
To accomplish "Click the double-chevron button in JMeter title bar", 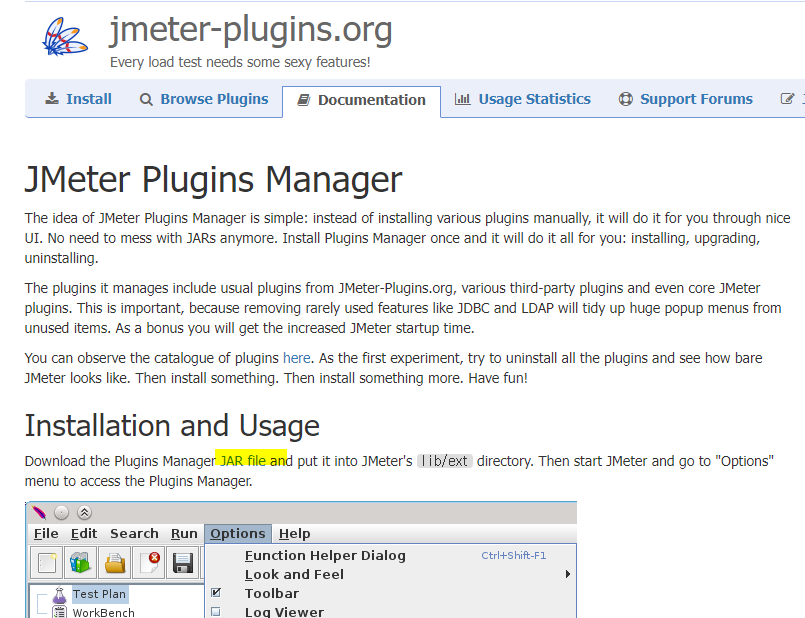I will (84, 512).
